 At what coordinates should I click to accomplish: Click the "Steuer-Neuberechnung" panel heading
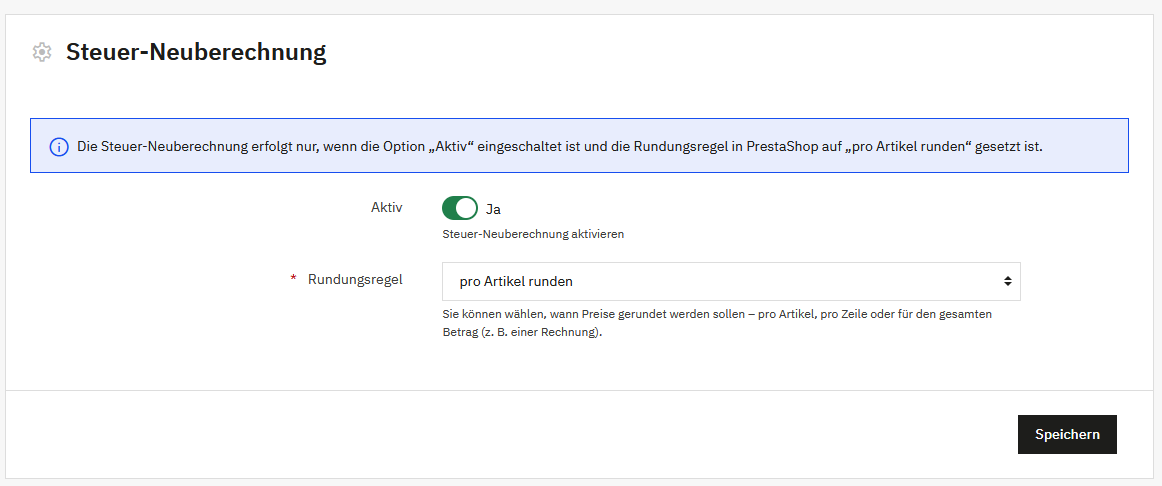pyautogui.click(x=196, y=52)
